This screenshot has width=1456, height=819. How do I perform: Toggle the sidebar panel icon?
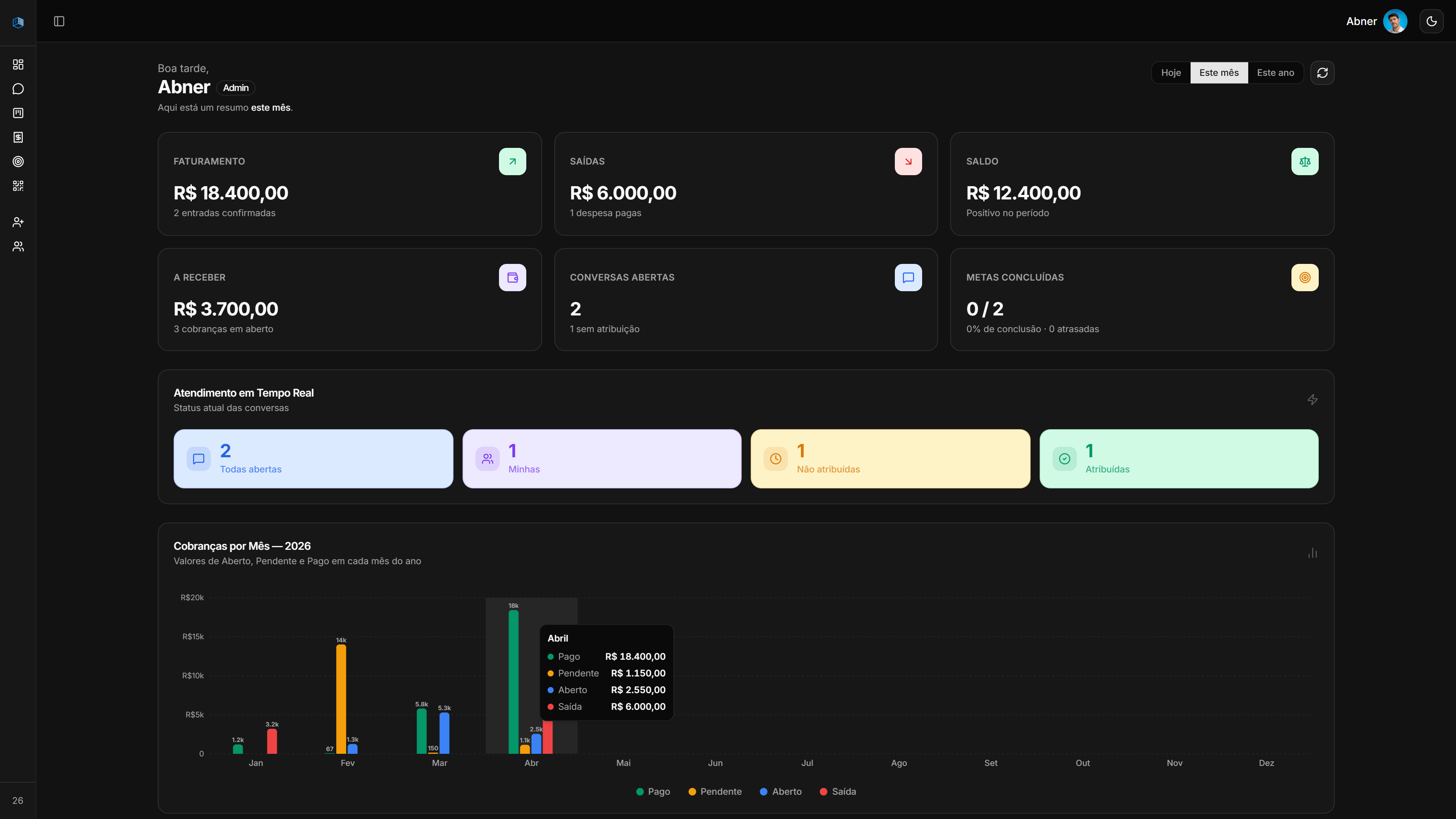(x=59, y=22)
